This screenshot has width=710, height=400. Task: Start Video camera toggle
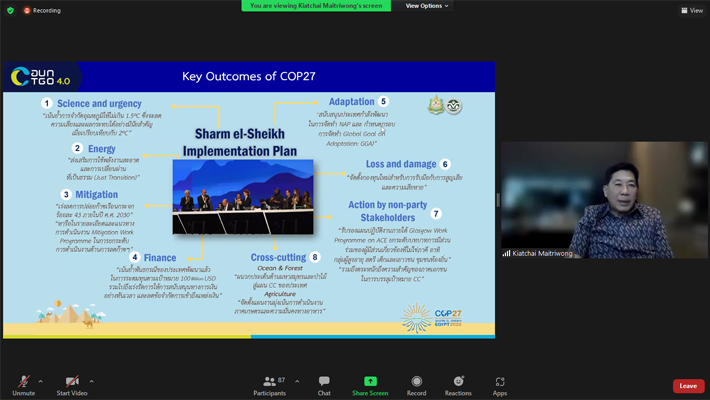pyautogui.click(x=72, y=386)
